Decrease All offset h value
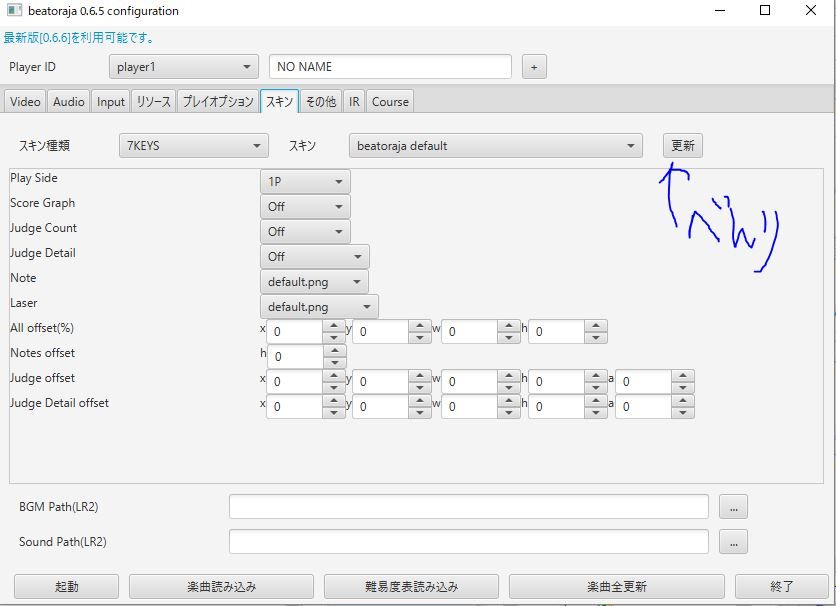 pyautogui.click(x=596, y=337)
